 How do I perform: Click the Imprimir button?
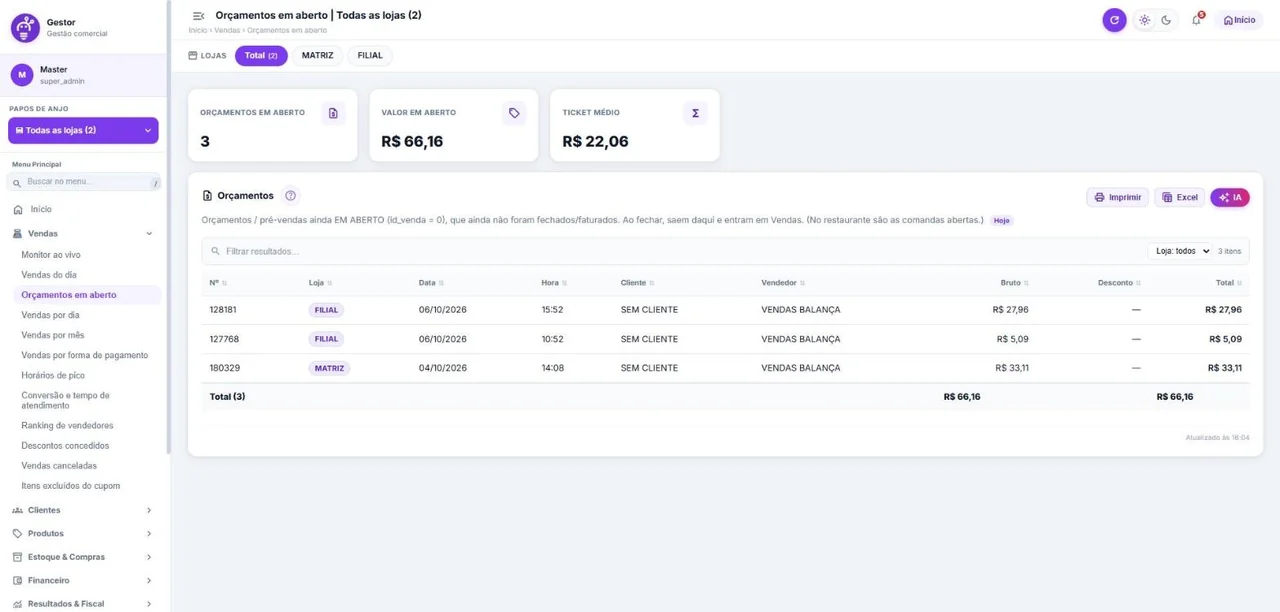[x=1117, y=198]
